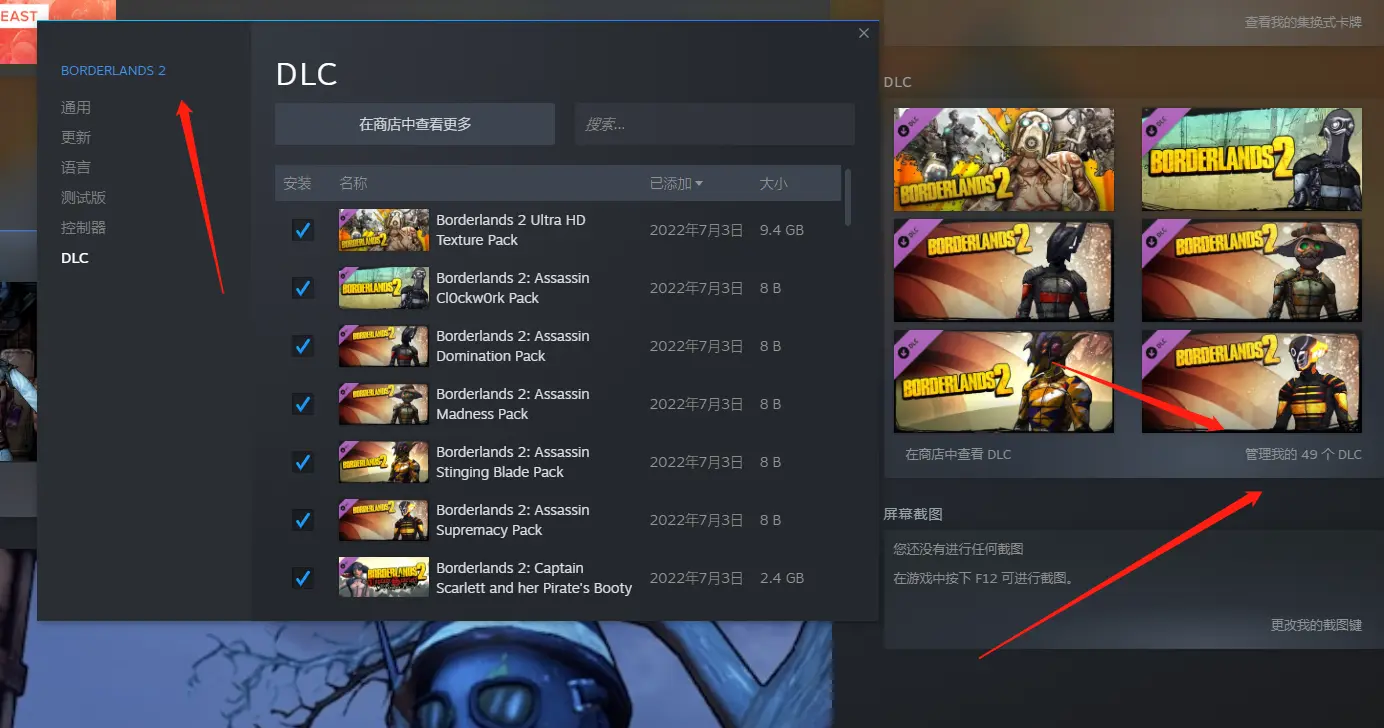
Task: Click the 9.4 GB size value
Action: (x=782, y=230)
